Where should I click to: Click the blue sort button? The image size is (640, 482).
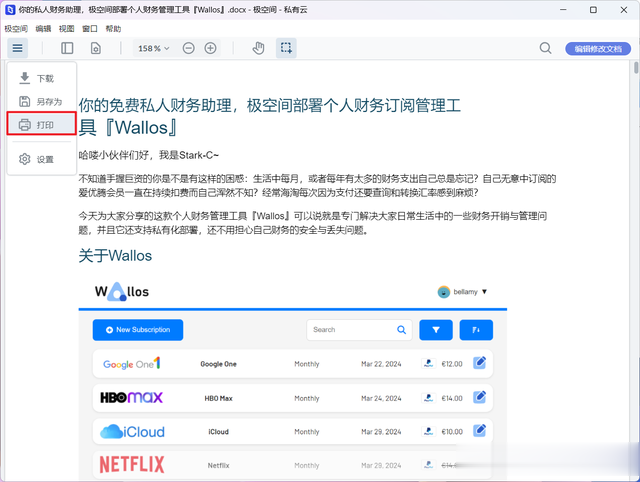tap(476, 330)
